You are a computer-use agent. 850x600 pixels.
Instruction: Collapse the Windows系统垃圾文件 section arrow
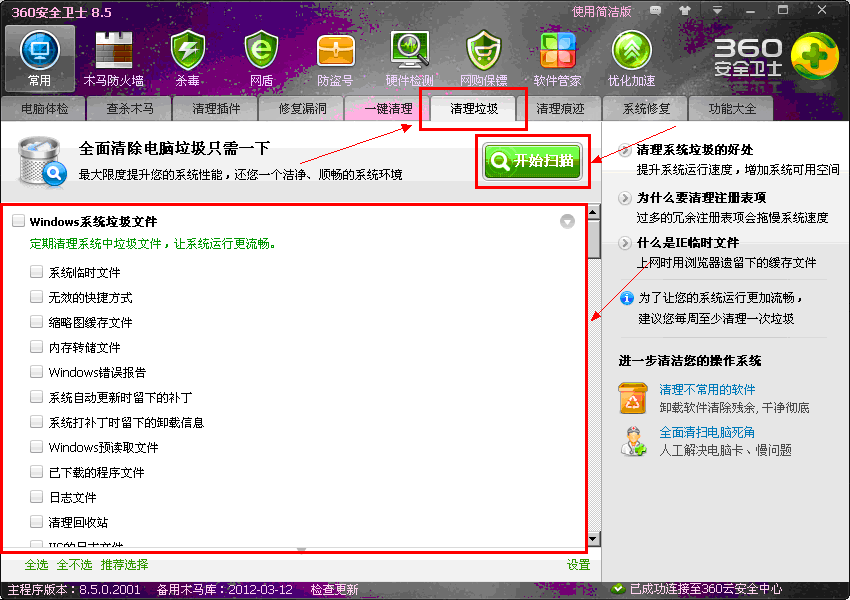pyautogui.click(x=567, y=221)
